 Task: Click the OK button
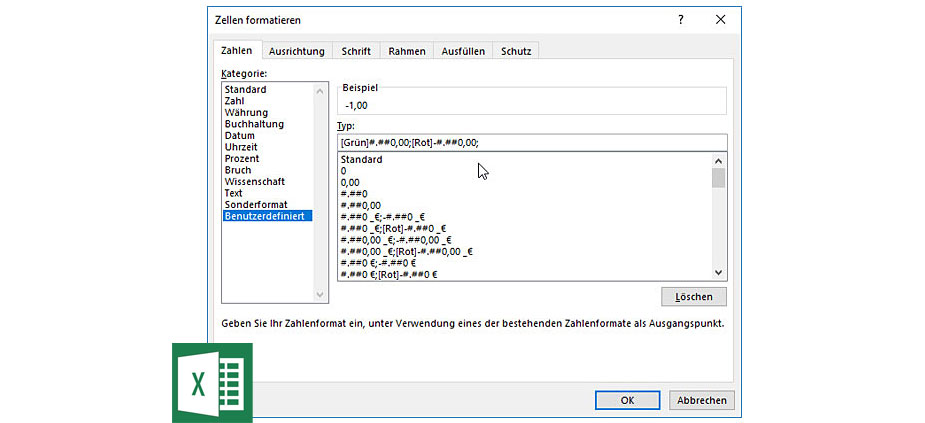tap(627, 400)
